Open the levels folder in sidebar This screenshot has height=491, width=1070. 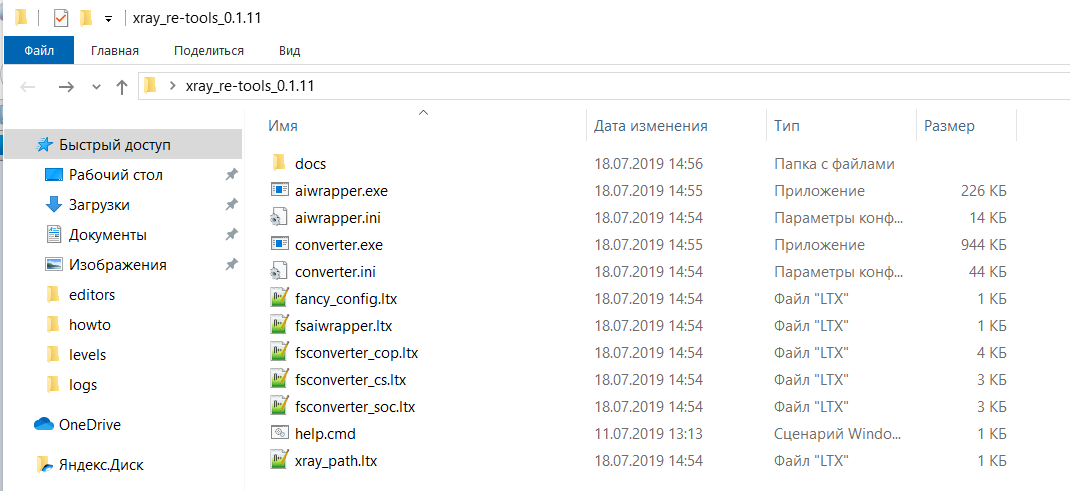point(87,355)
